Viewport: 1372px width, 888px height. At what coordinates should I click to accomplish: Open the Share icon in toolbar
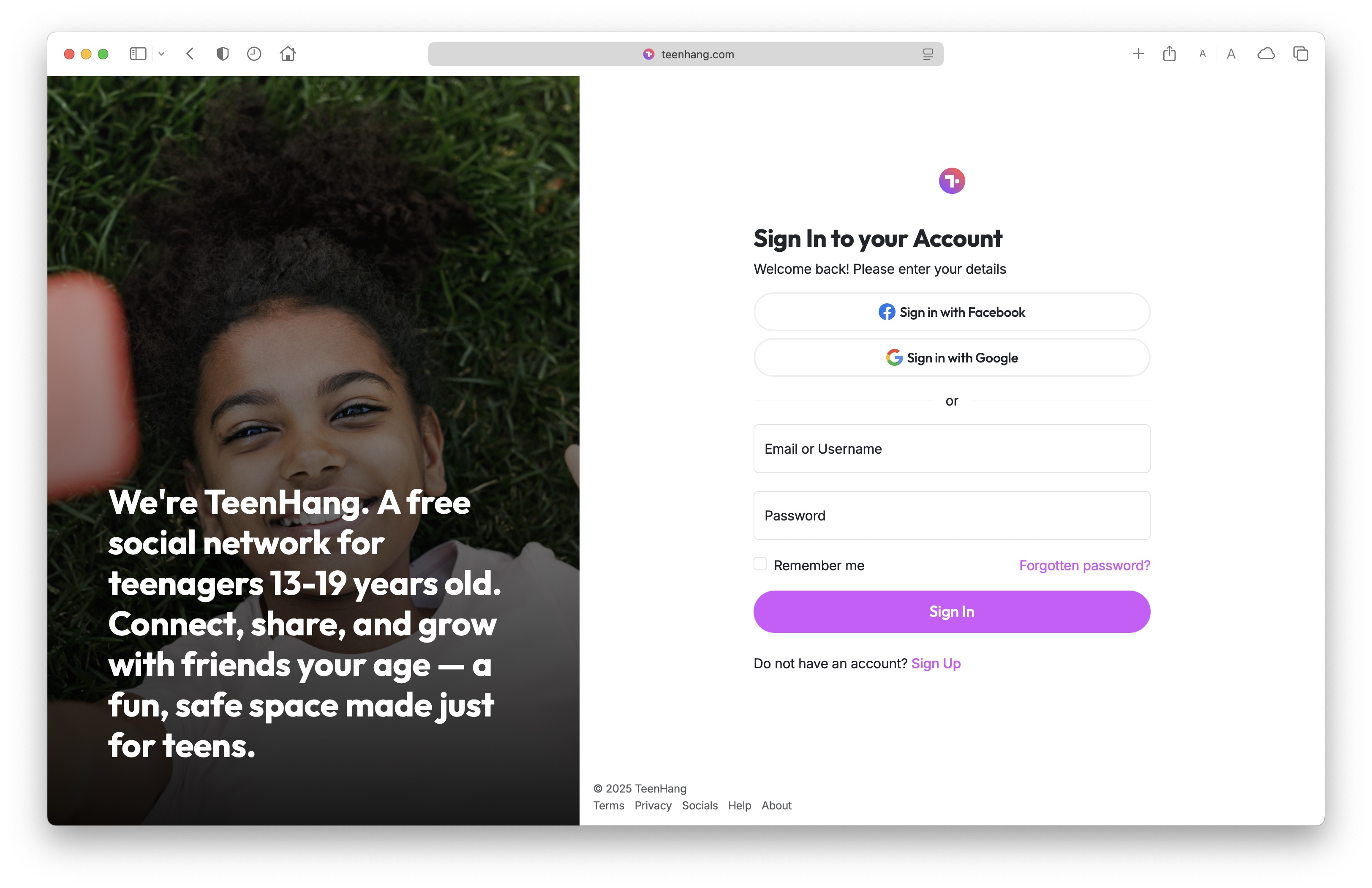tap(1169, 54)
